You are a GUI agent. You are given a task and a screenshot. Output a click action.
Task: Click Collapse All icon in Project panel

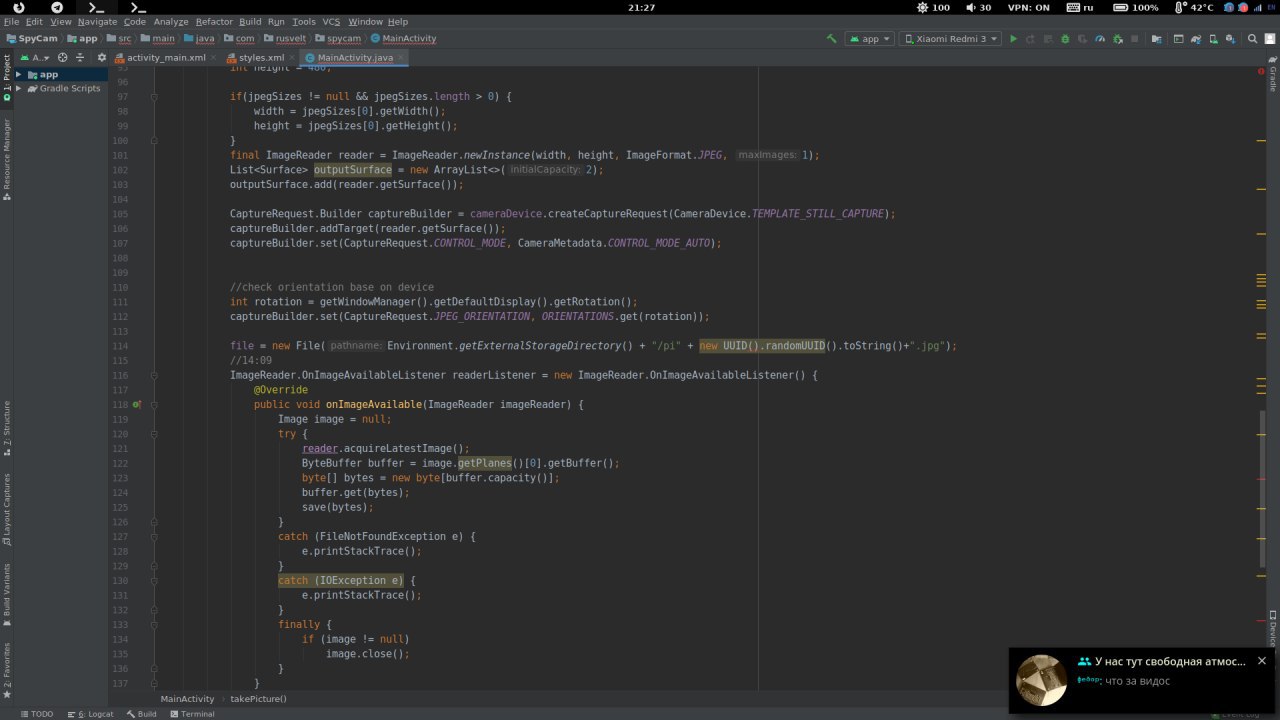click(81, 58)
